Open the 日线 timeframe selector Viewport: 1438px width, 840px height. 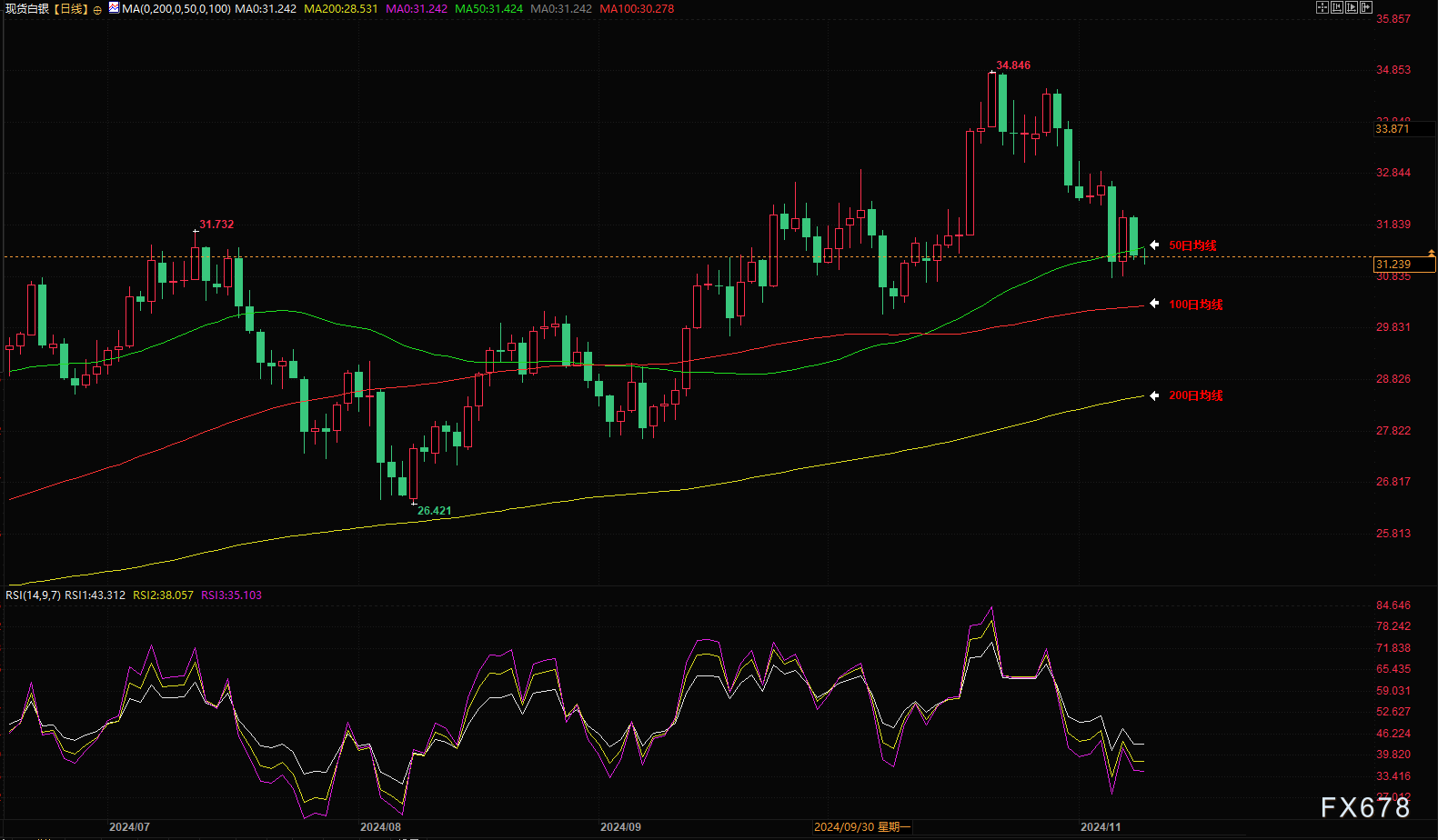tap(69, 9)
